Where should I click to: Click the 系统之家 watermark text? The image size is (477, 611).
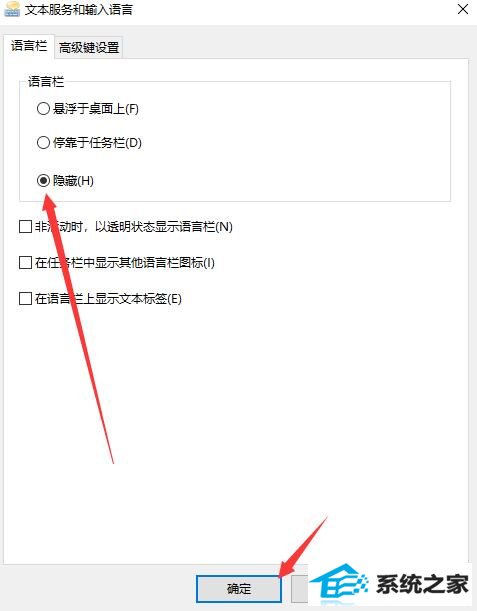click(x=422, y=585)
